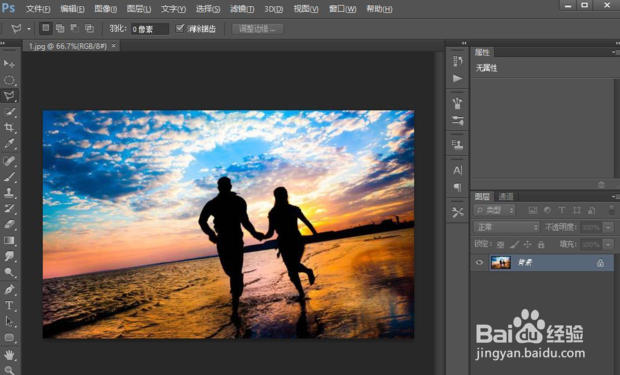Select the Gradient tool

tap(9, 241)
